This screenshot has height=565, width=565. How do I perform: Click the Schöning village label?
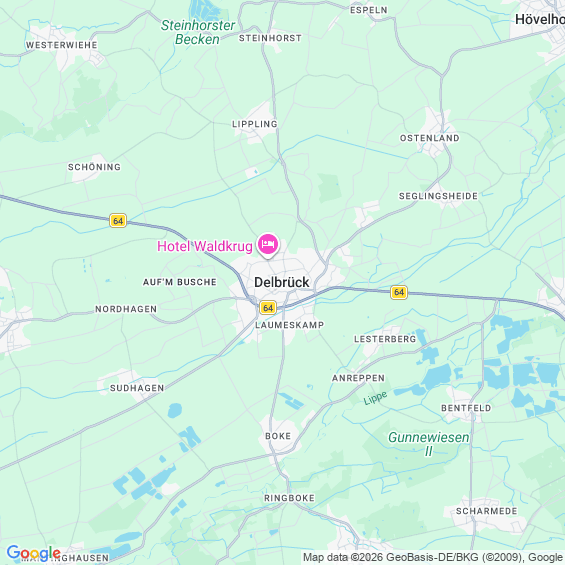tap(94, 167)
